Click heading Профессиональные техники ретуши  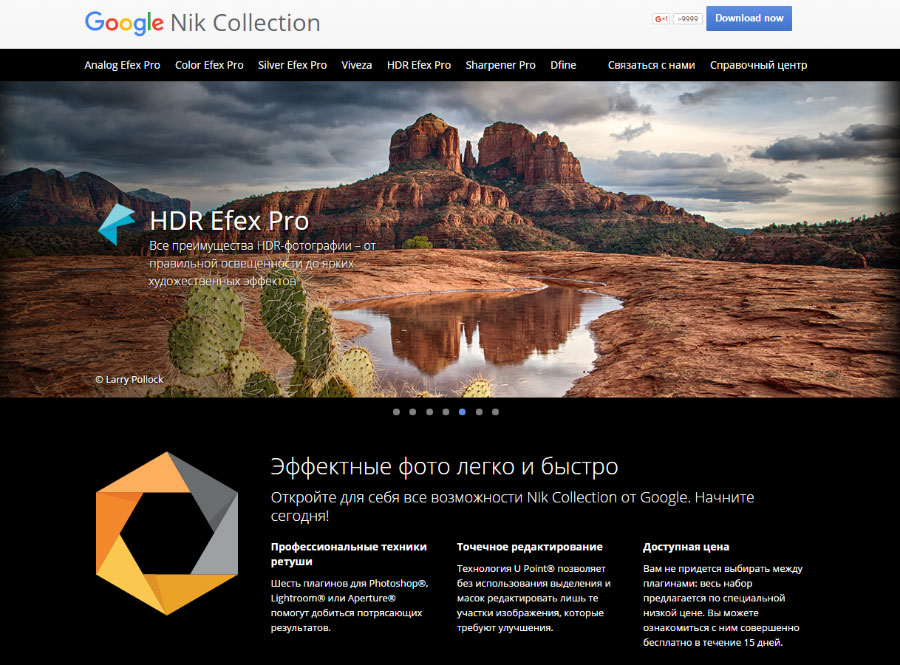point(349,554)
